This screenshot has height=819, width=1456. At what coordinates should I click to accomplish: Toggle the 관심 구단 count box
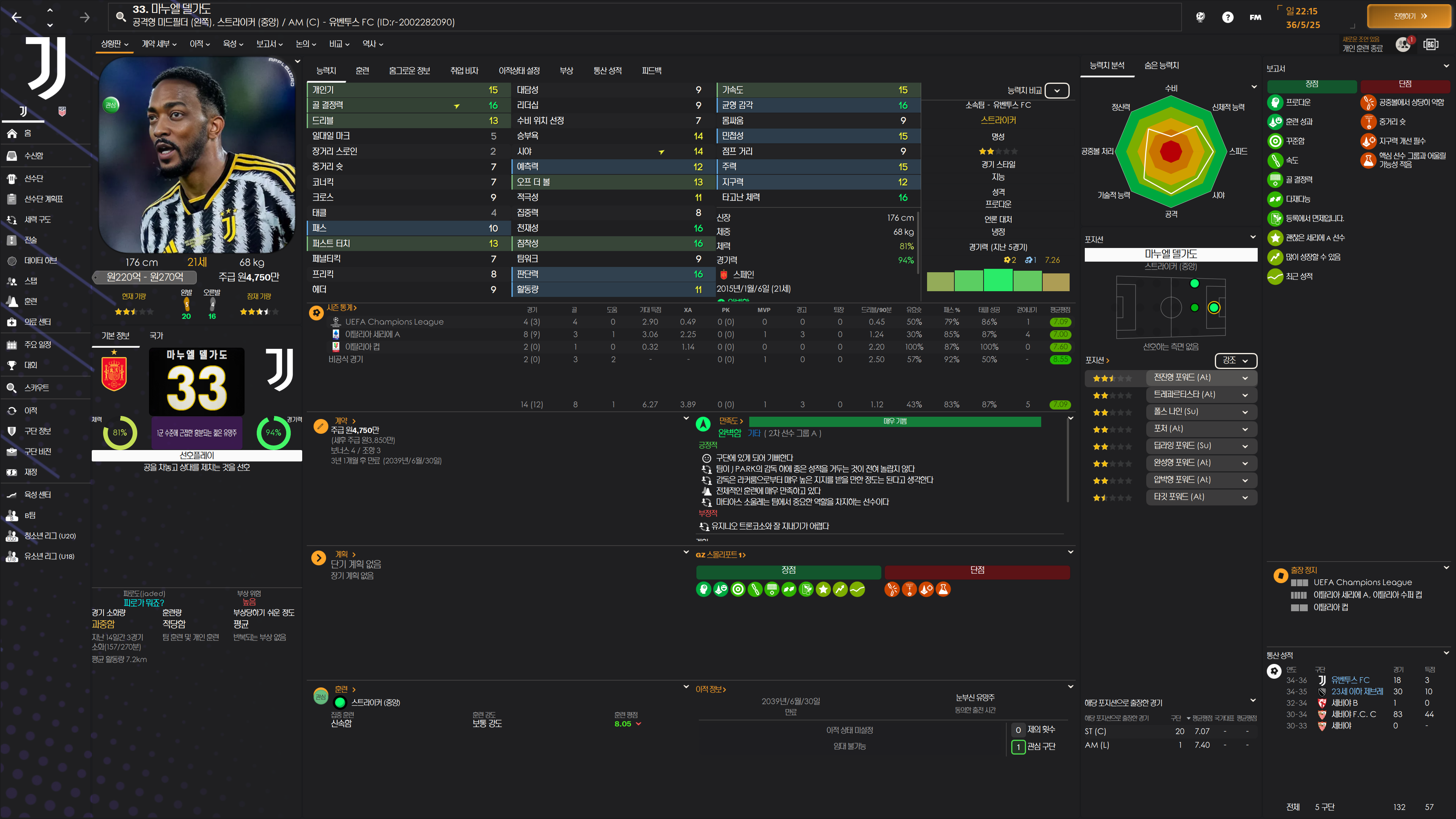(1018, 747)
